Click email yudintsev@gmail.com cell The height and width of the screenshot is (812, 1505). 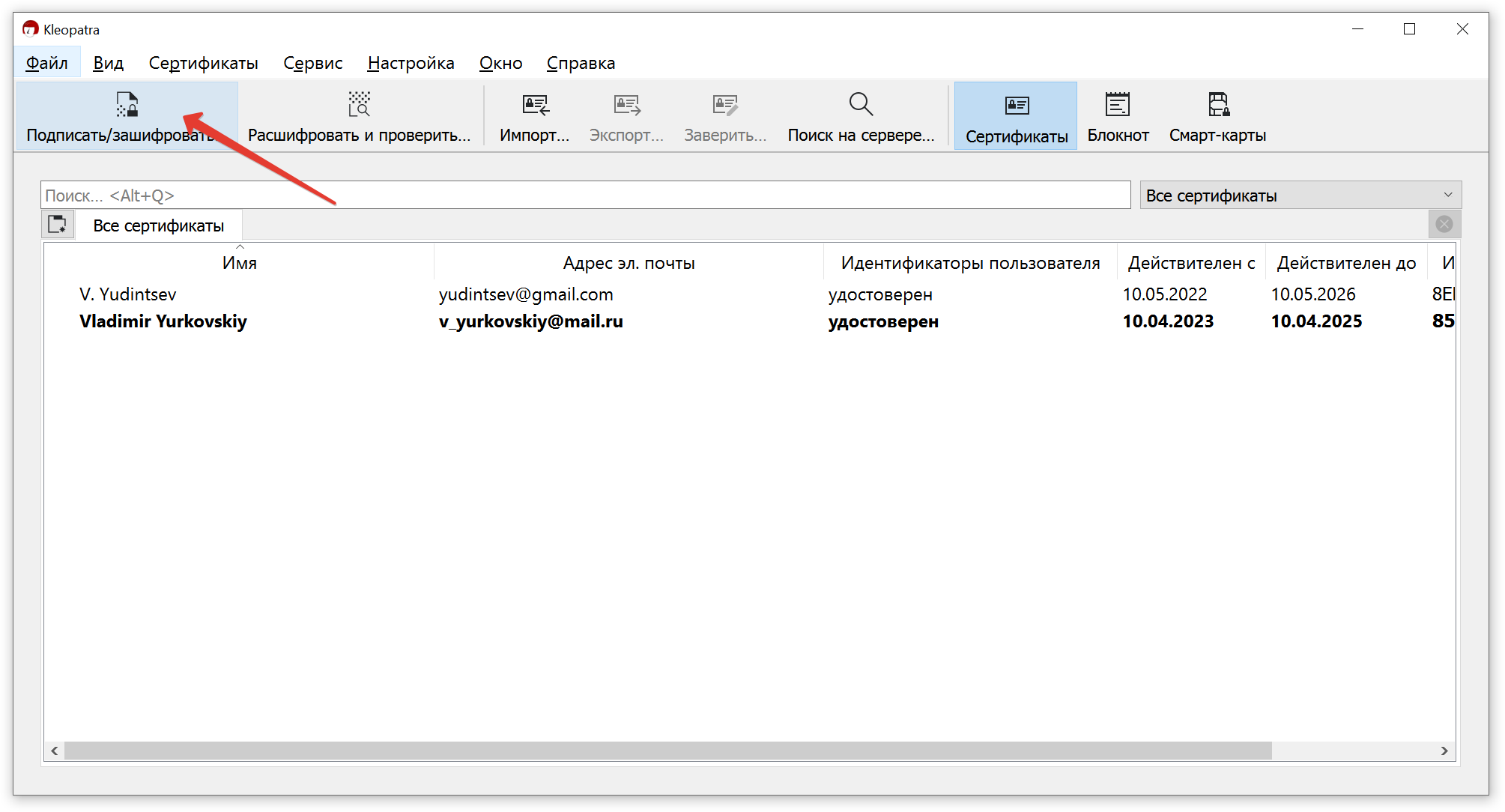526,294
